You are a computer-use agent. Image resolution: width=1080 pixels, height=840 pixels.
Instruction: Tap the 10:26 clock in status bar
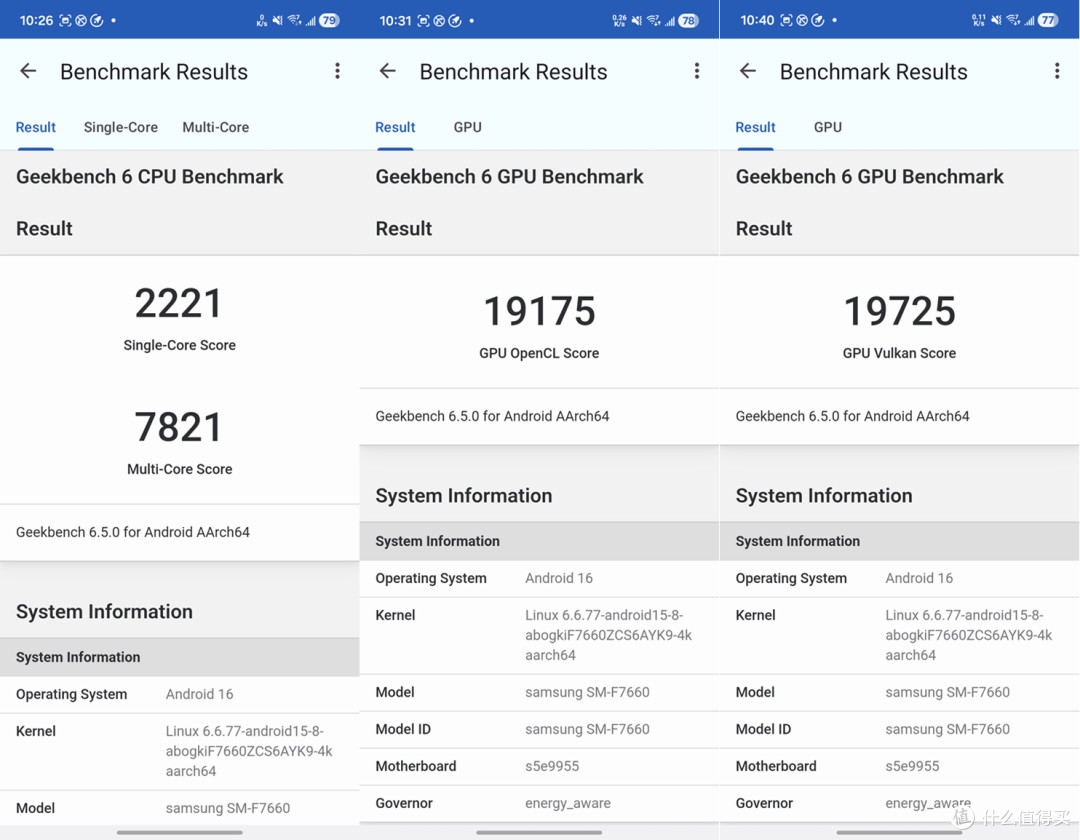37,21
